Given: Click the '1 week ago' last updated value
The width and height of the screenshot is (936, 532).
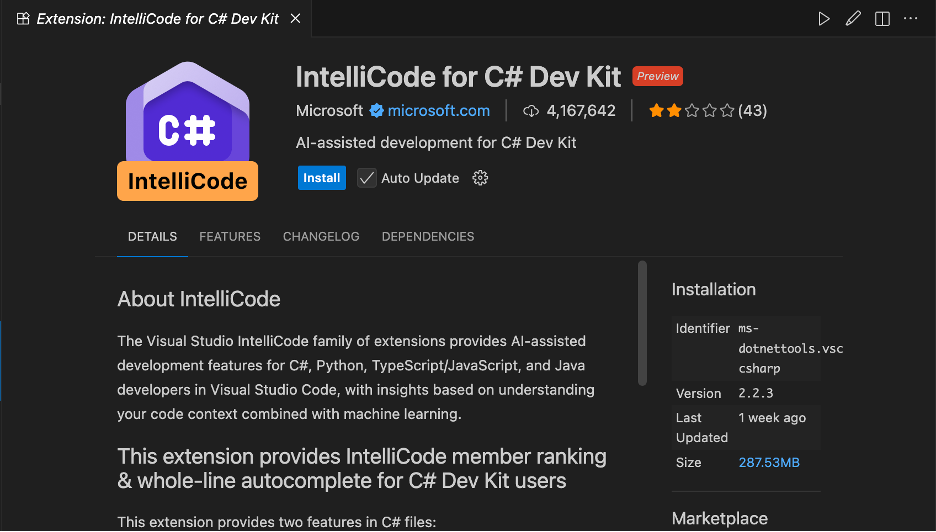Looking at the screenshot, I should (772, 417).
